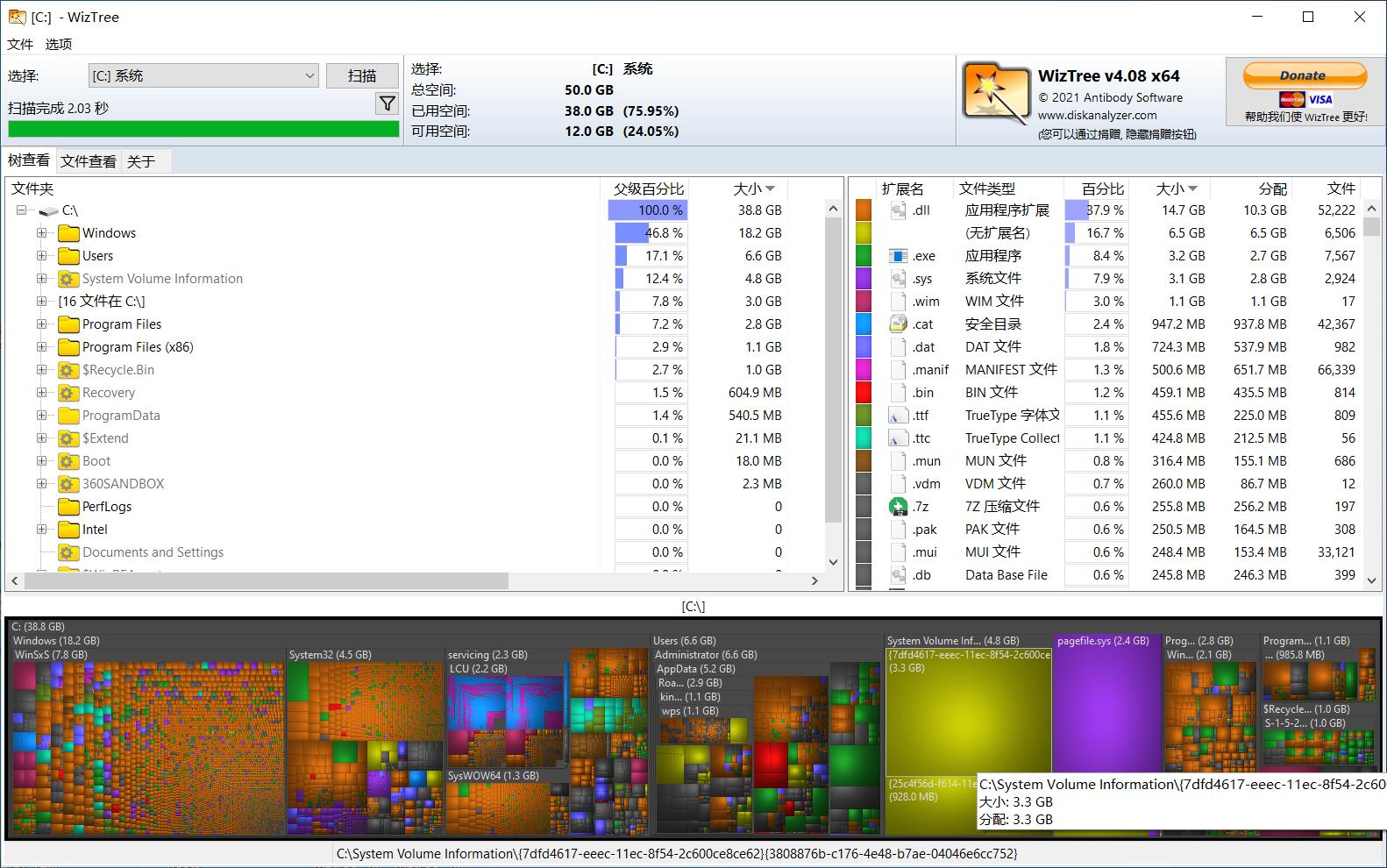1387x868 pixels.
Task: Click the .cat security catalog icon
Action: pyautogui.click(x=898, y=324)
